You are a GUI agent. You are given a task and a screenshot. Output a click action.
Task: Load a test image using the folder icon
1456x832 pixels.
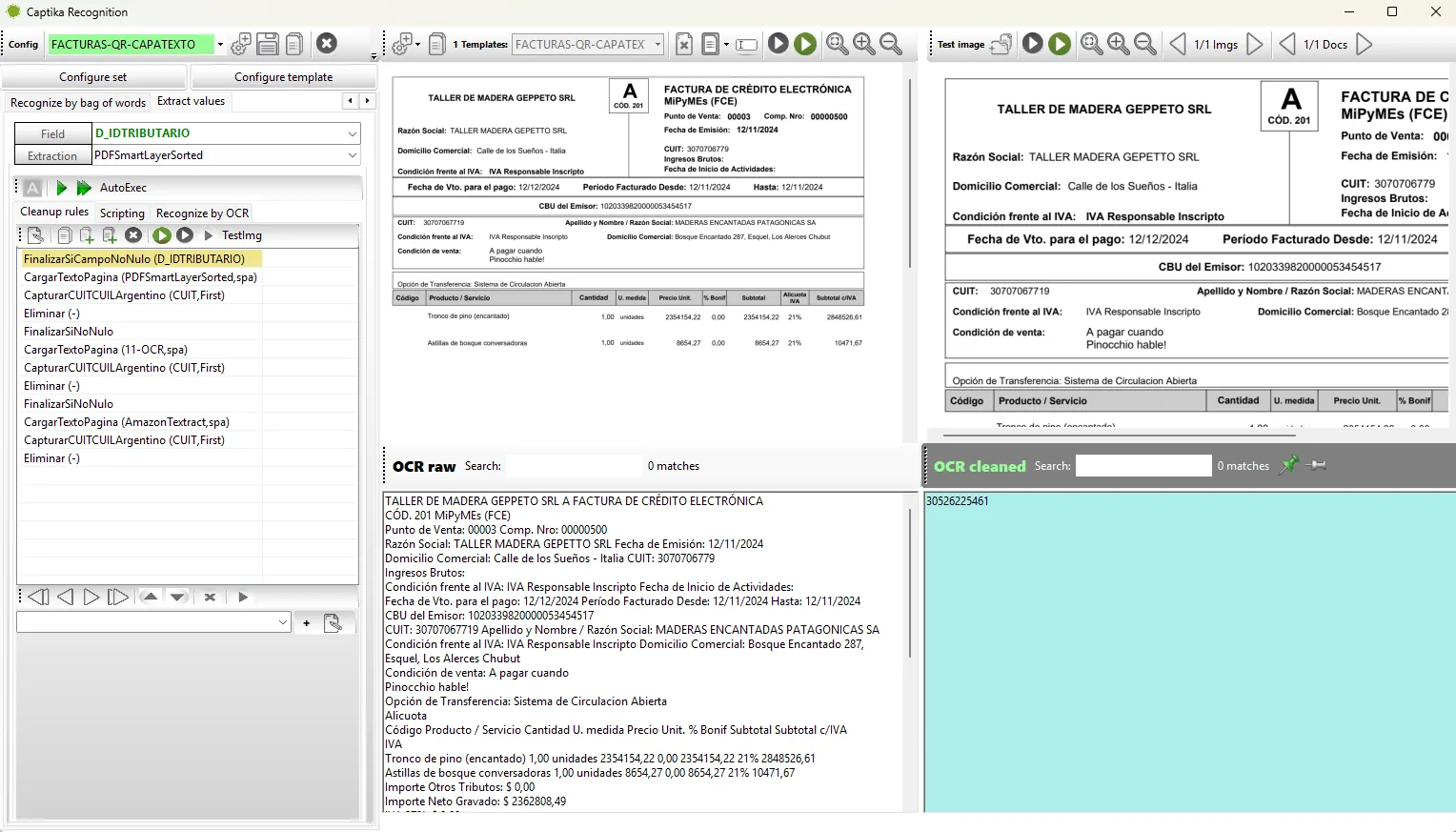1001,44
